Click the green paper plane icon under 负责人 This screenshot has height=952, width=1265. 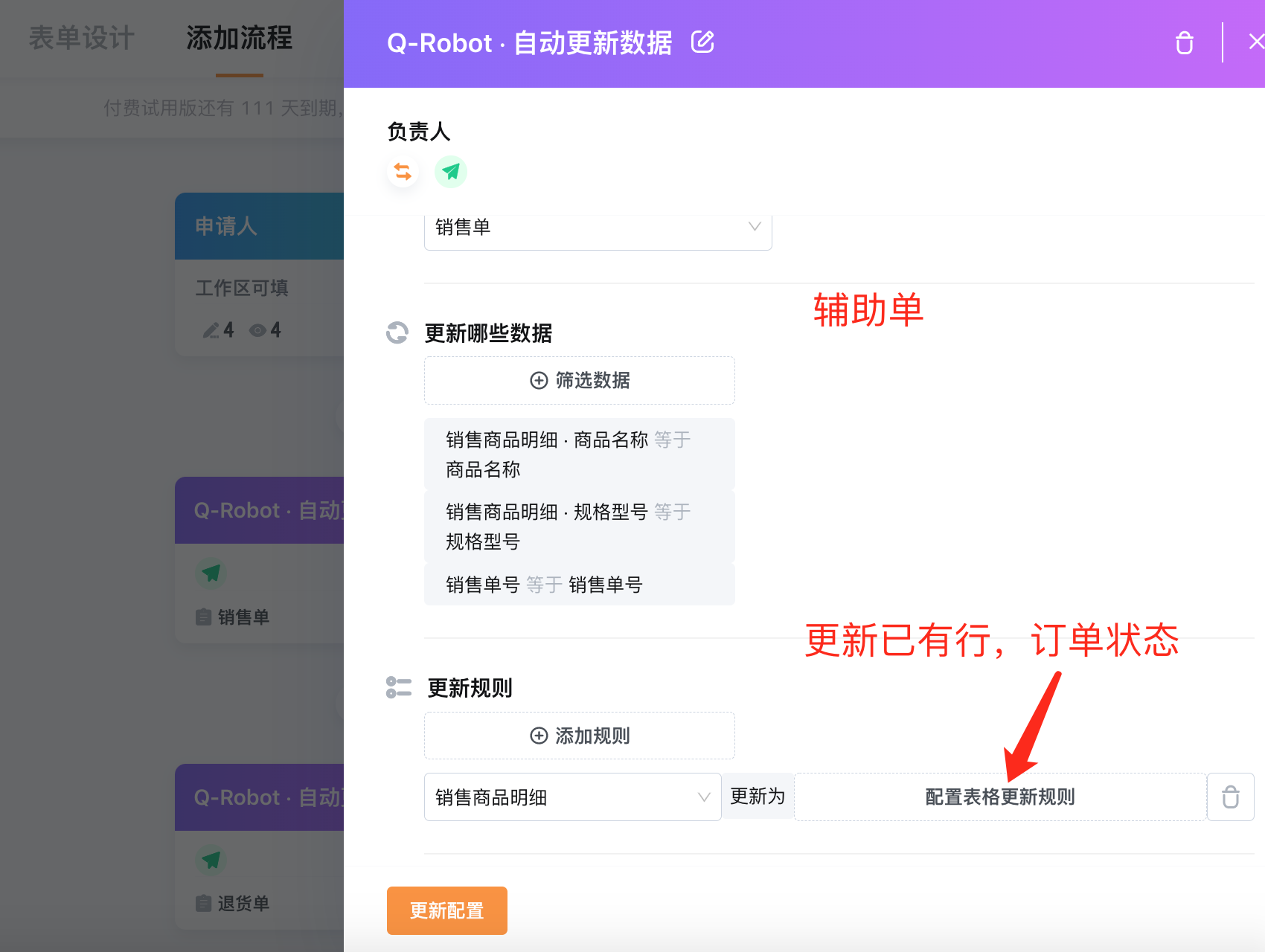click(451, 172)
